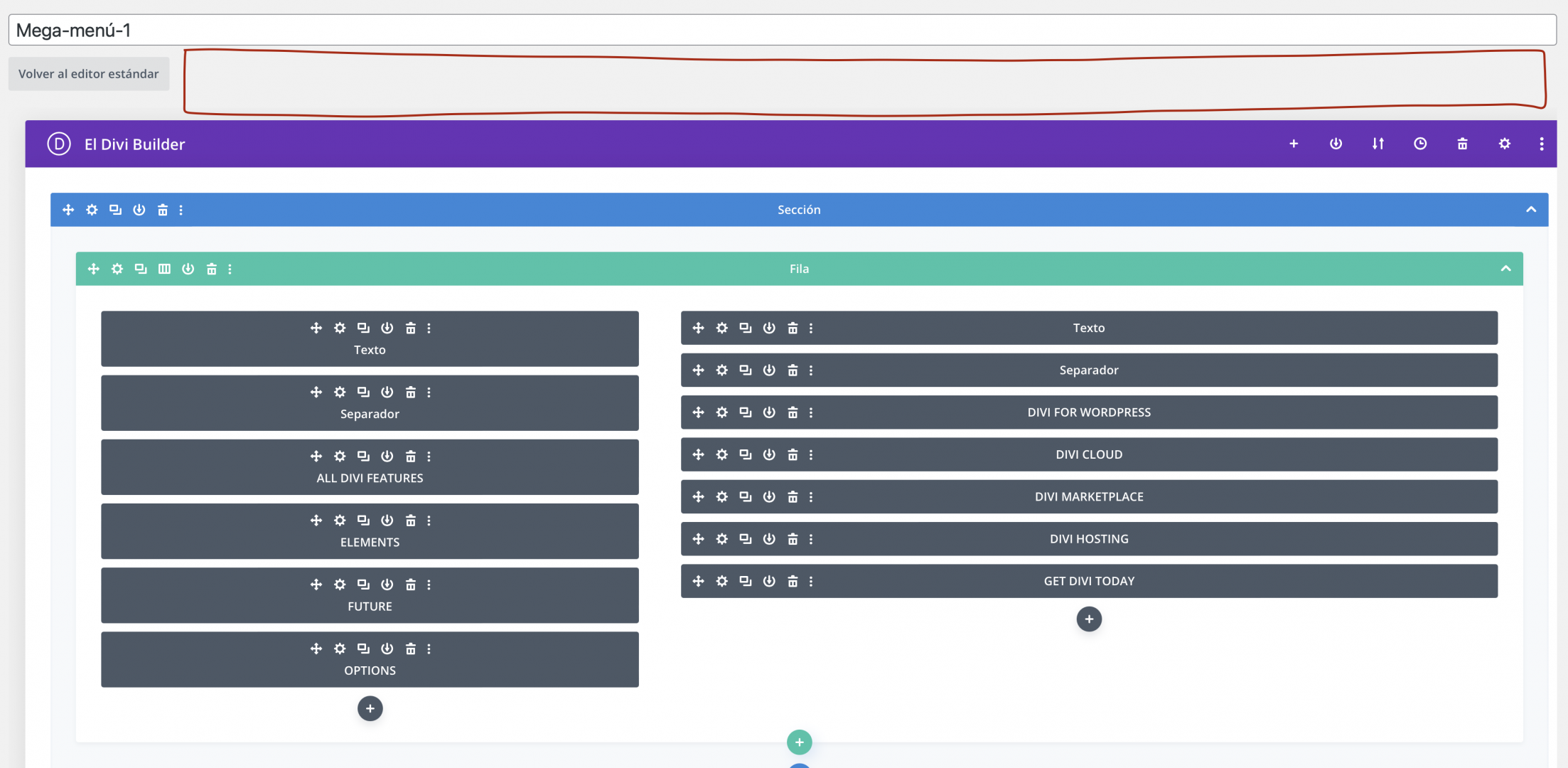This screenshot has height=768, width=1568.
Task: Clear layout using header trash icon
Action: (1463, 144)
